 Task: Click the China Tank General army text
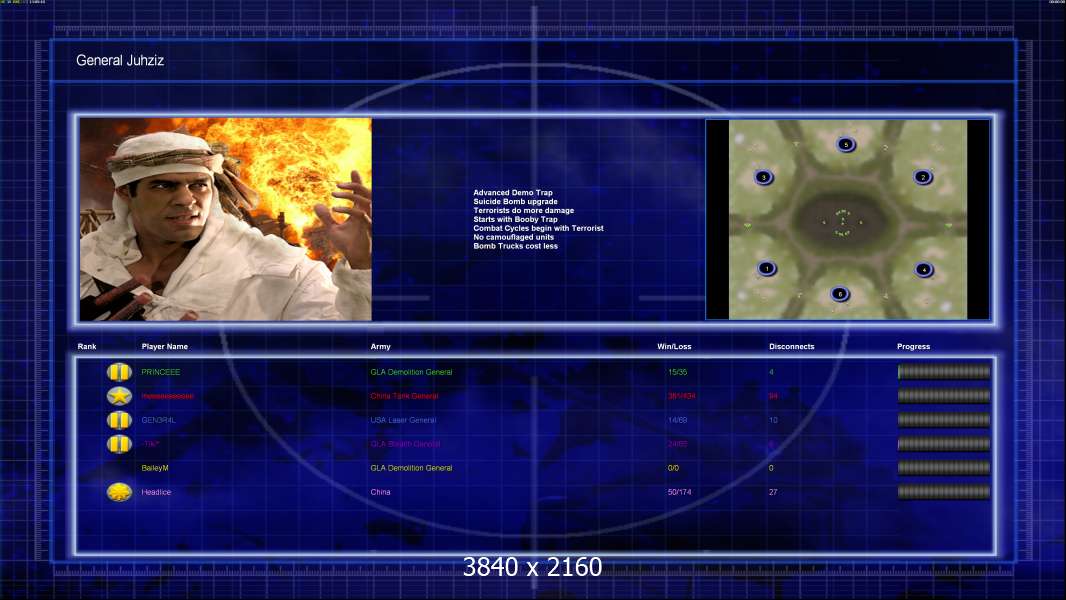[405, 396]
